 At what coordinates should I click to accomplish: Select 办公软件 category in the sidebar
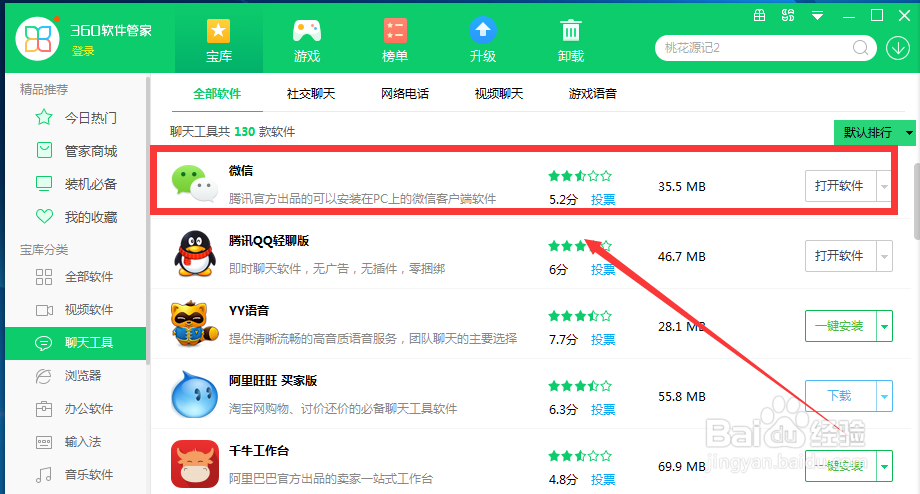(75, 408)
